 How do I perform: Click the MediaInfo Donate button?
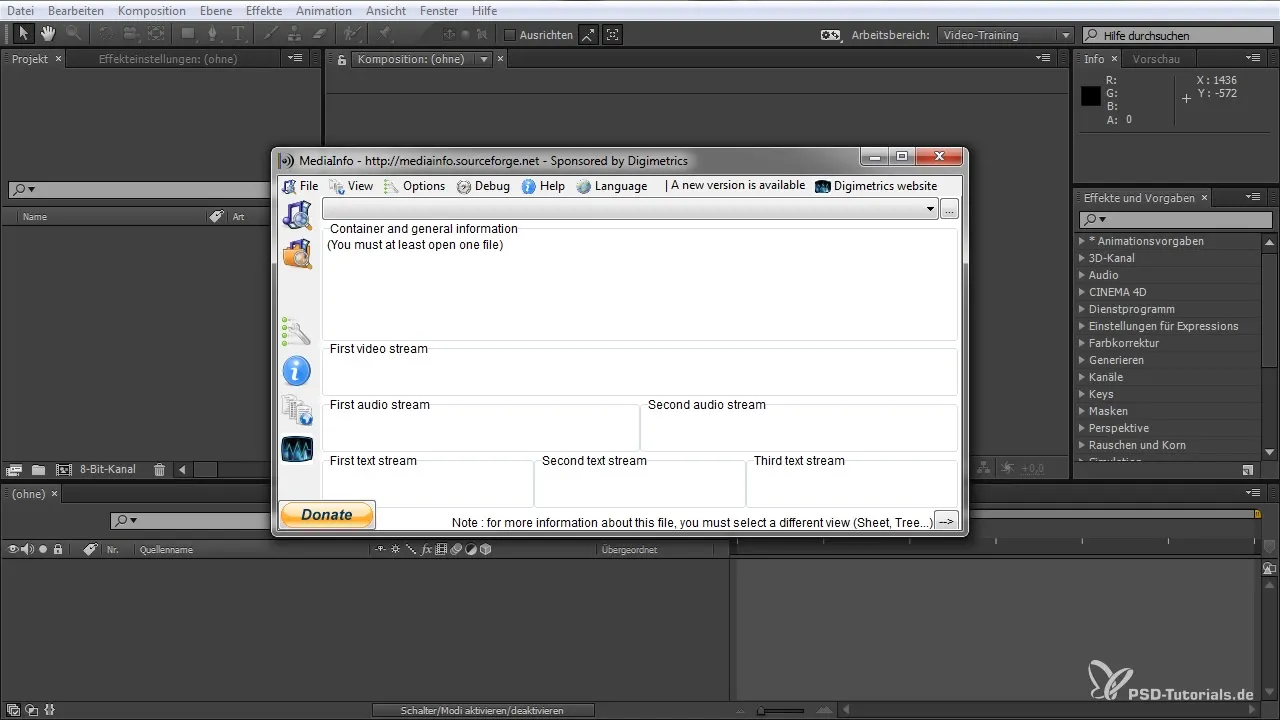[x=327, y=515]
